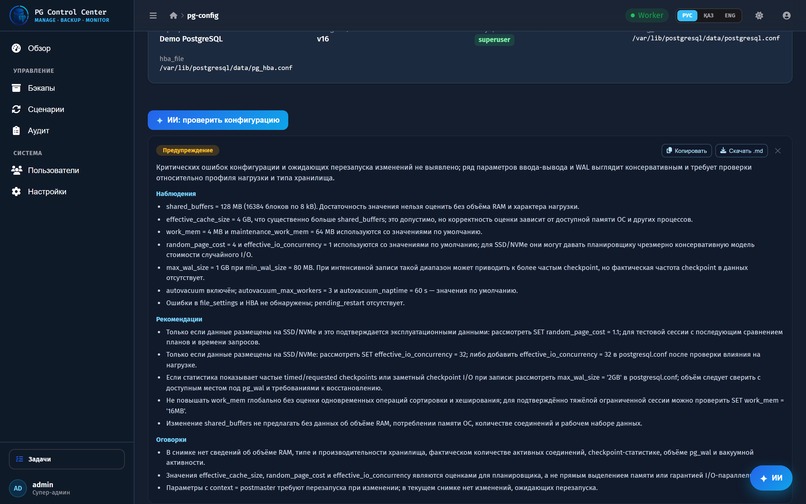Click the hba_file label

[172, 59]
